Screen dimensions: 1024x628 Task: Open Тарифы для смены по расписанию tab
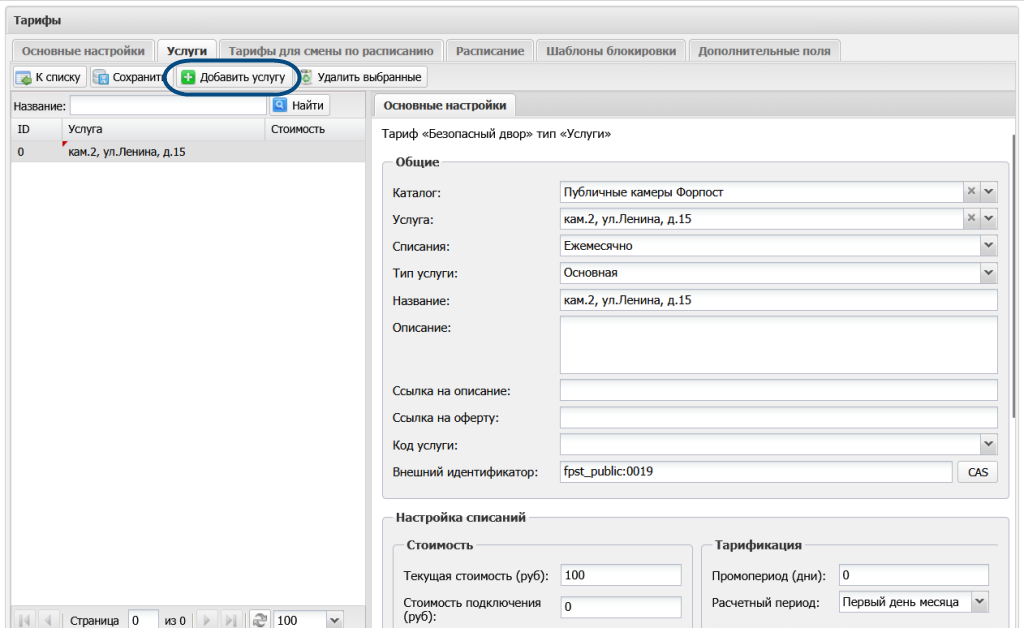331,51
